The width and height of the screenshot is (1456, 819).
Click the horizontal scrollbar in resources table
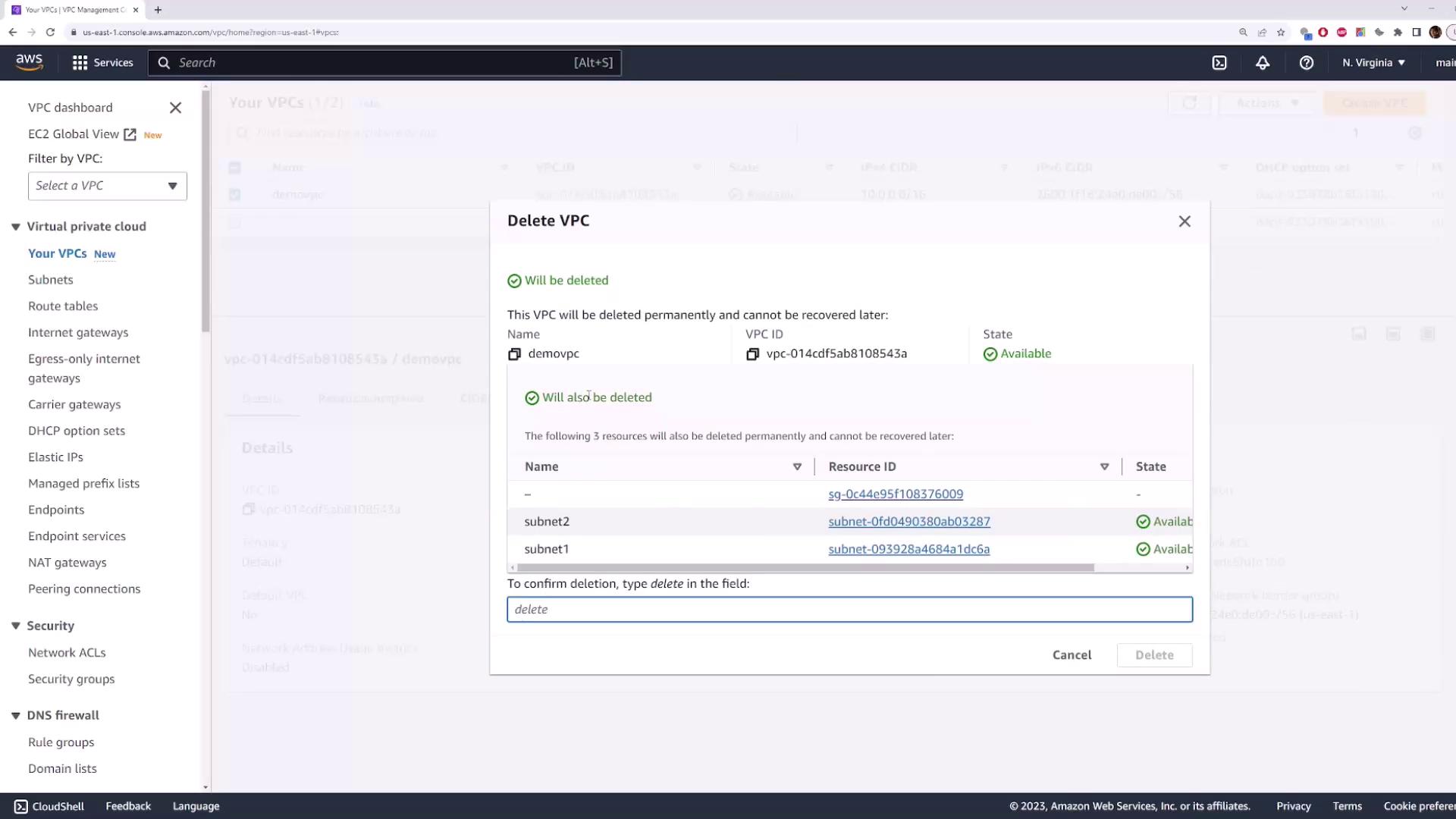pos(804,568)
